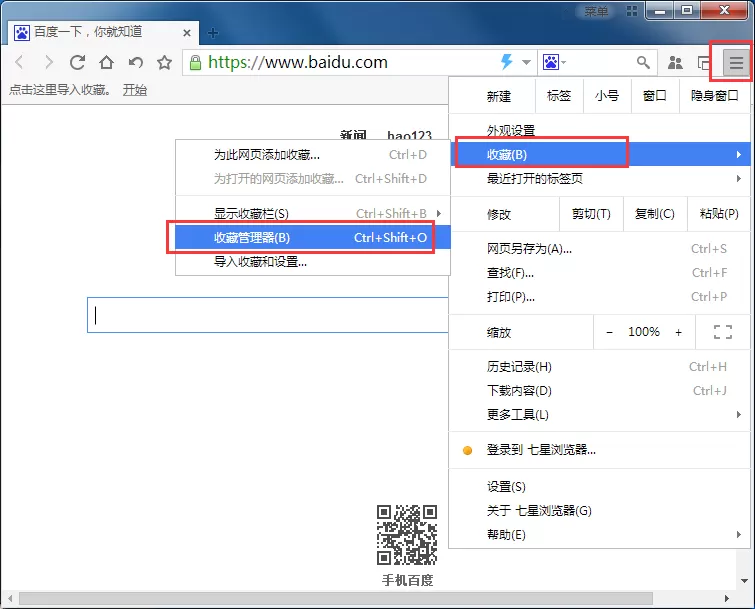Click 窗口 new window option

(655, 96)
